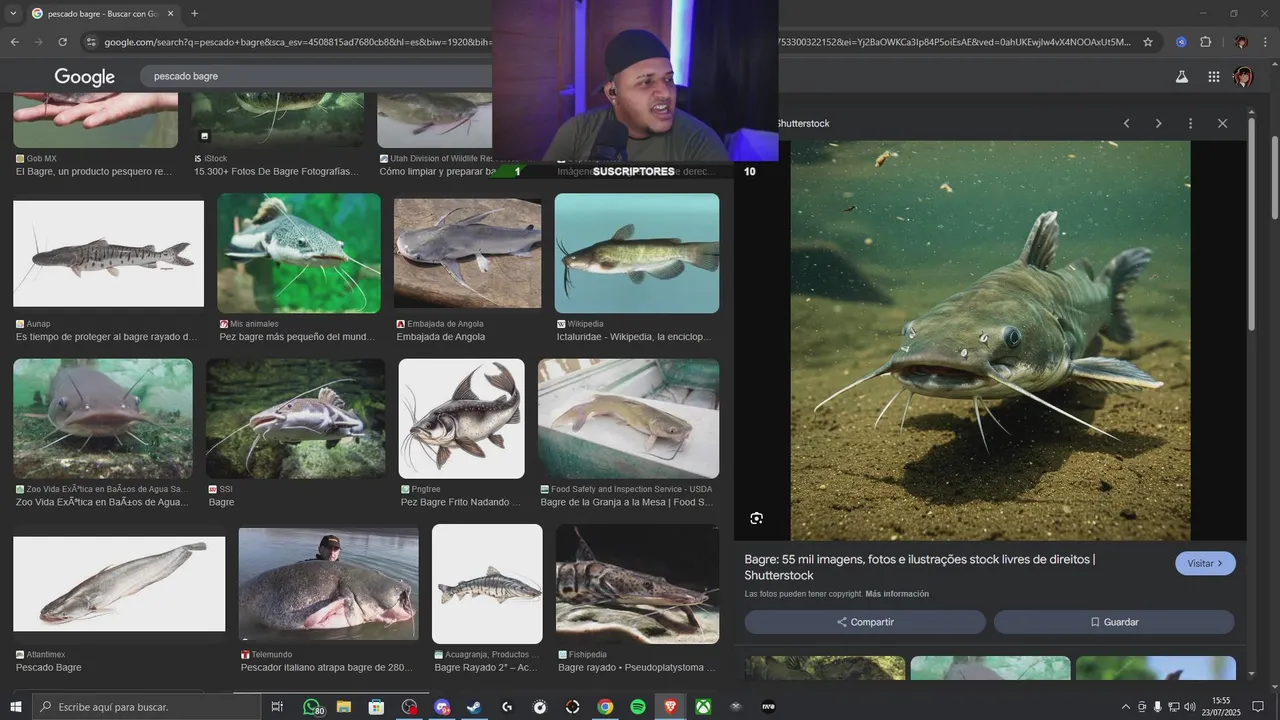
Task: Open File Explorer from the taskbar
Action: [x=343, y=707]
